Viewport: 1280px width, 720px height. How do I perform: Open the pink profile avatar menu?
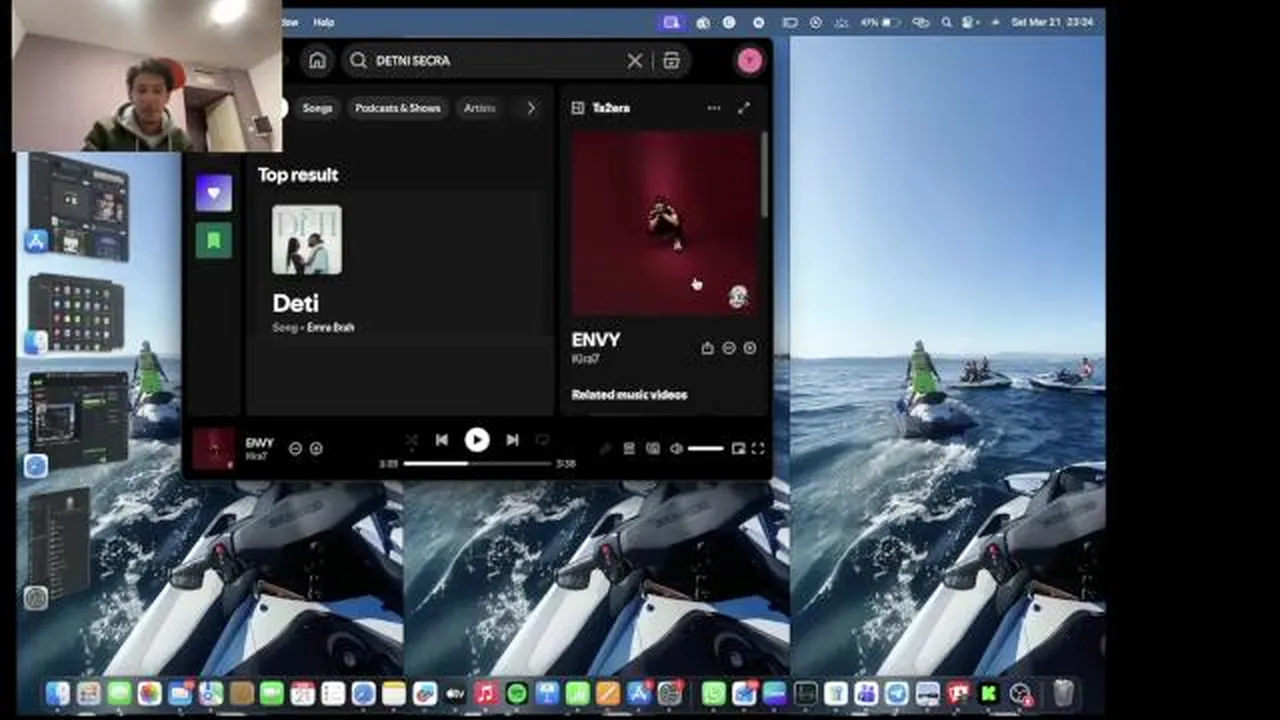click(749, 60)
